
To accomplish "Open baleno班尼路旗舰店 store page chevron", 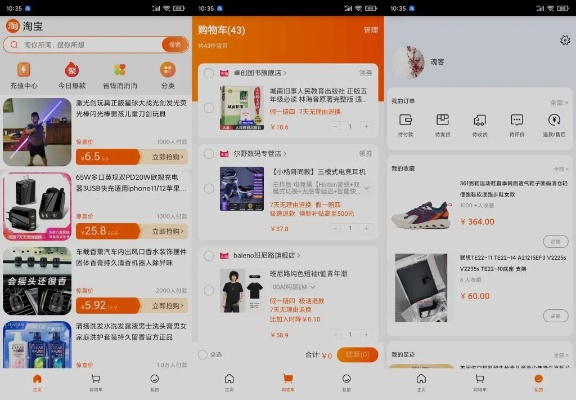I will 299,256.
